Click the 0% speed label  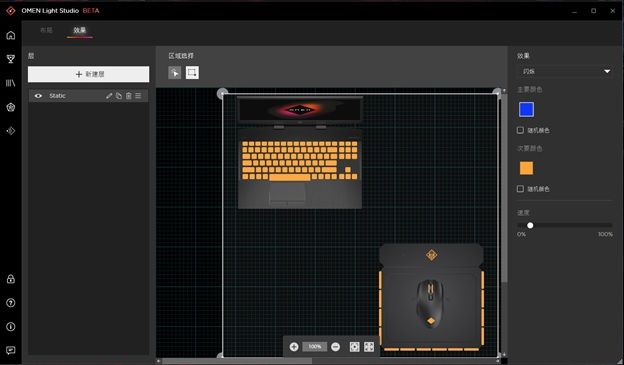coord(521,234)
